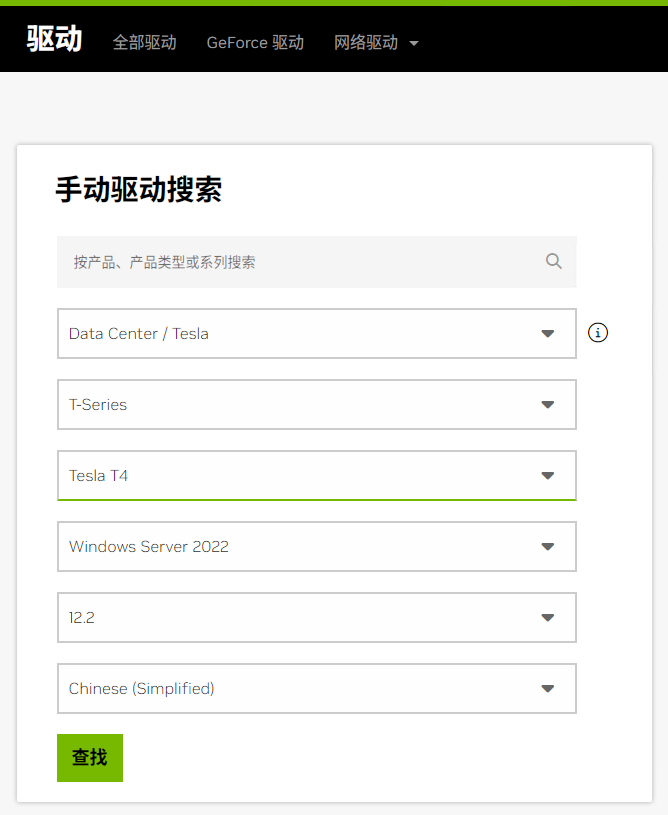This screenshot has height=815, width=668.
Task: Click the product category info icon
Action: click(598, 333)
